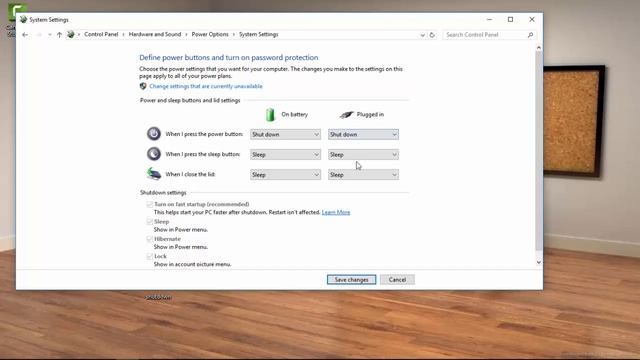Open power button Plugged in dropdown
This screenshot has height=360, width=640.
tap(363, 134)
